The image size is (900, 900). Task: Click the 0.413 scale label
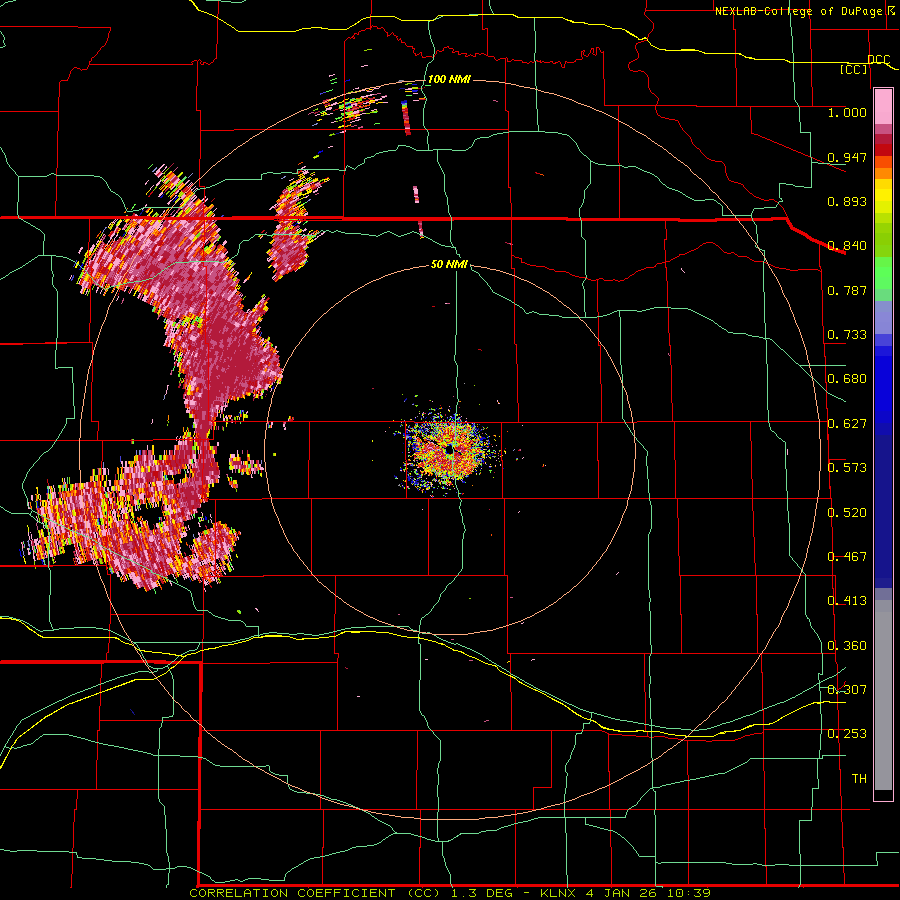point(847,601)
